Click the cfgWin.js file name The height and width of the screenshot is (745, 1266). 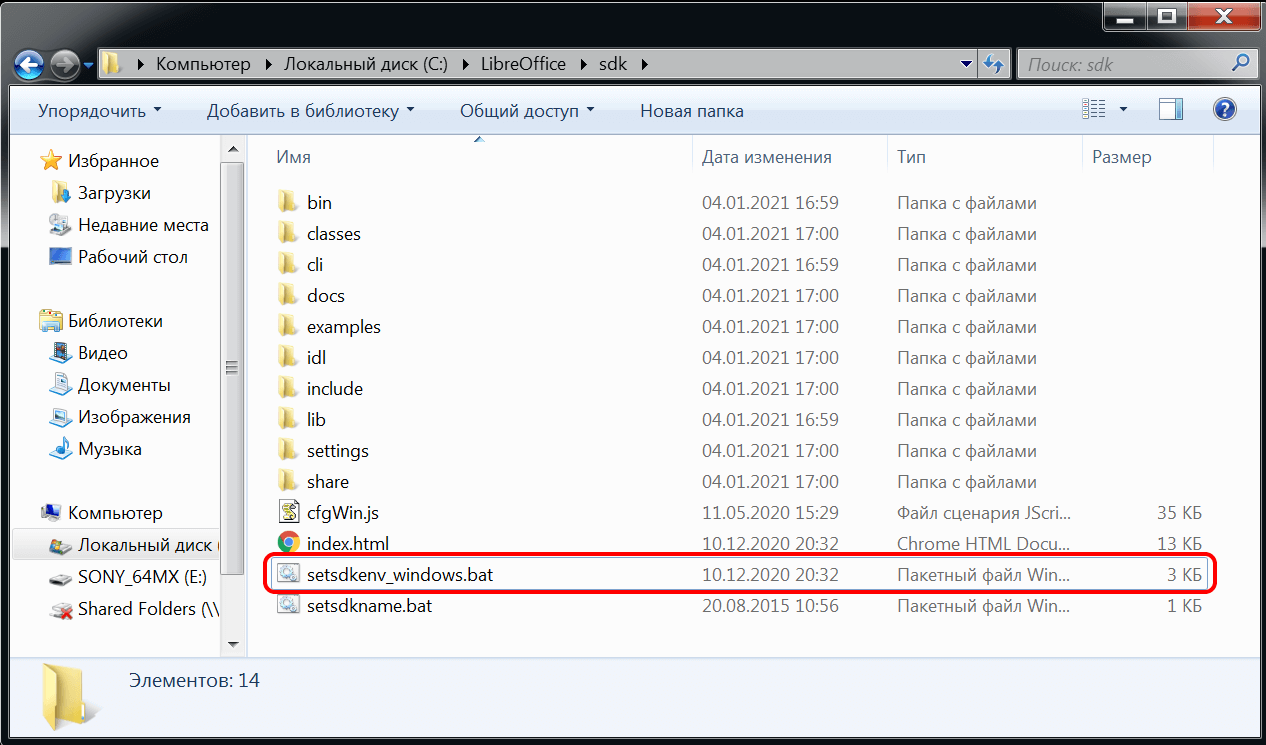pyautogui.click(x=343, y=513)
